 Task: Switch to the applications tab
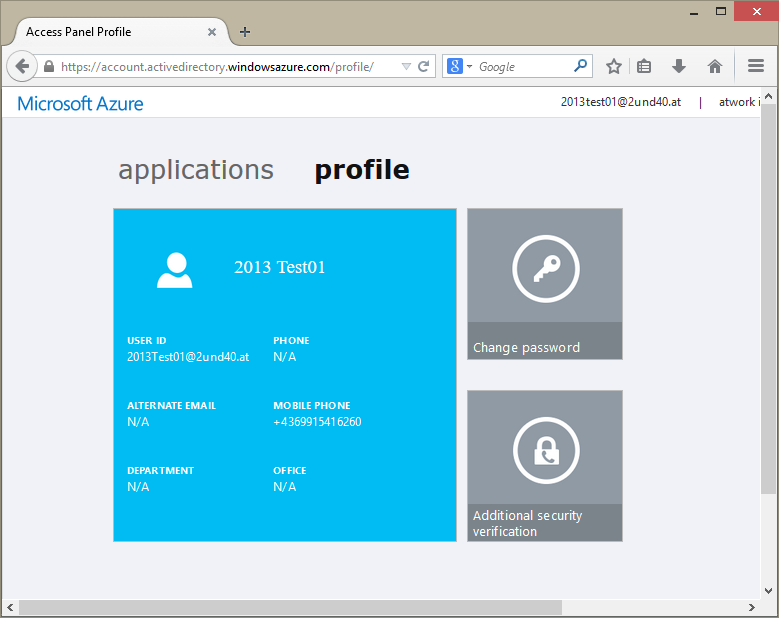(196, 170)
